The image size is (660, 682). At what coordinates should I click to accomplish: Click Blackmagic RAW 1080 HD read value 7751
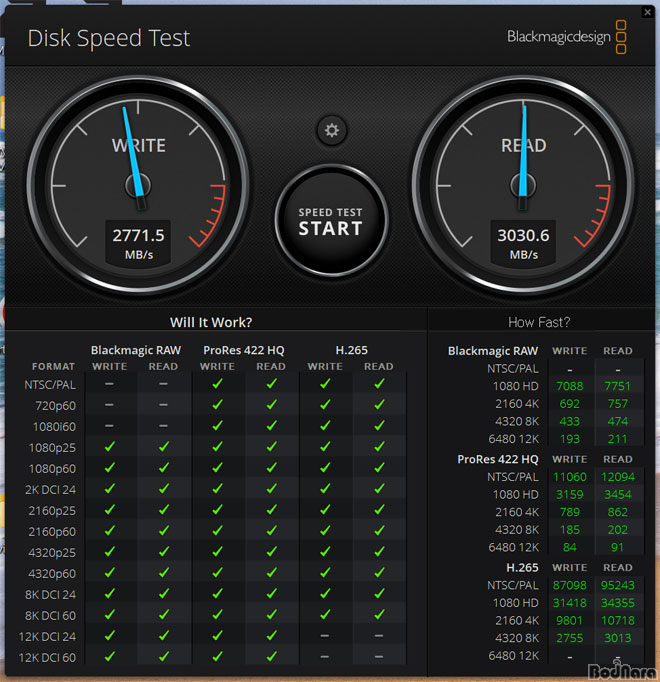617,386
